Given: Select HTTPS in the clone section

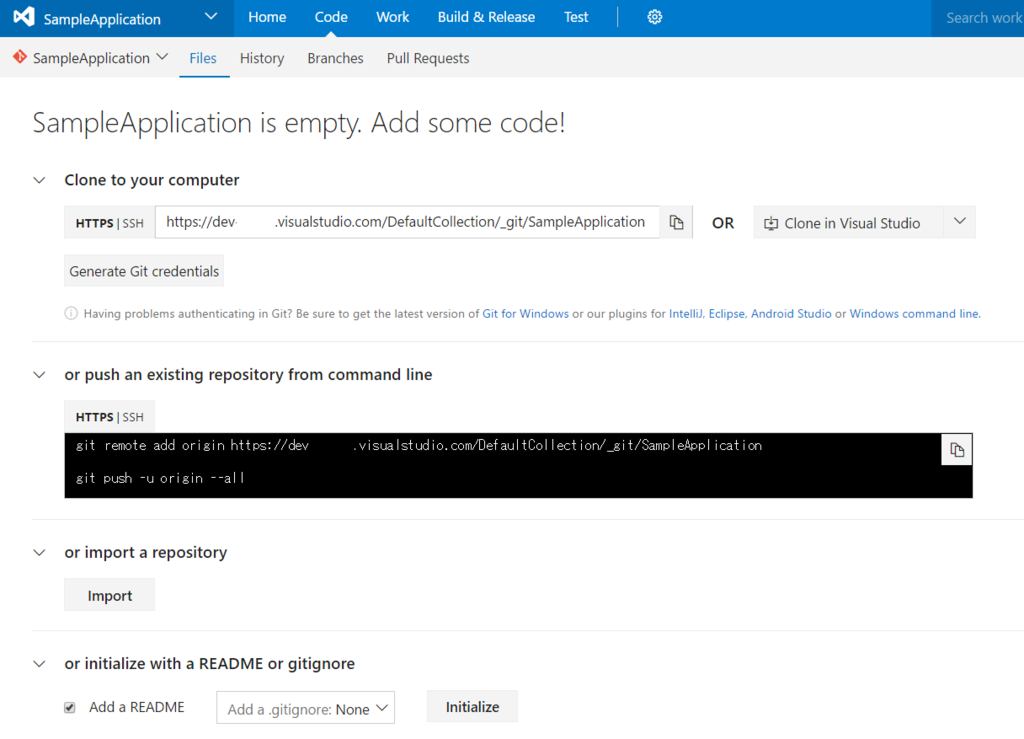Looking at the screenshot, I should pyautogui.click(x=95, y=223).
